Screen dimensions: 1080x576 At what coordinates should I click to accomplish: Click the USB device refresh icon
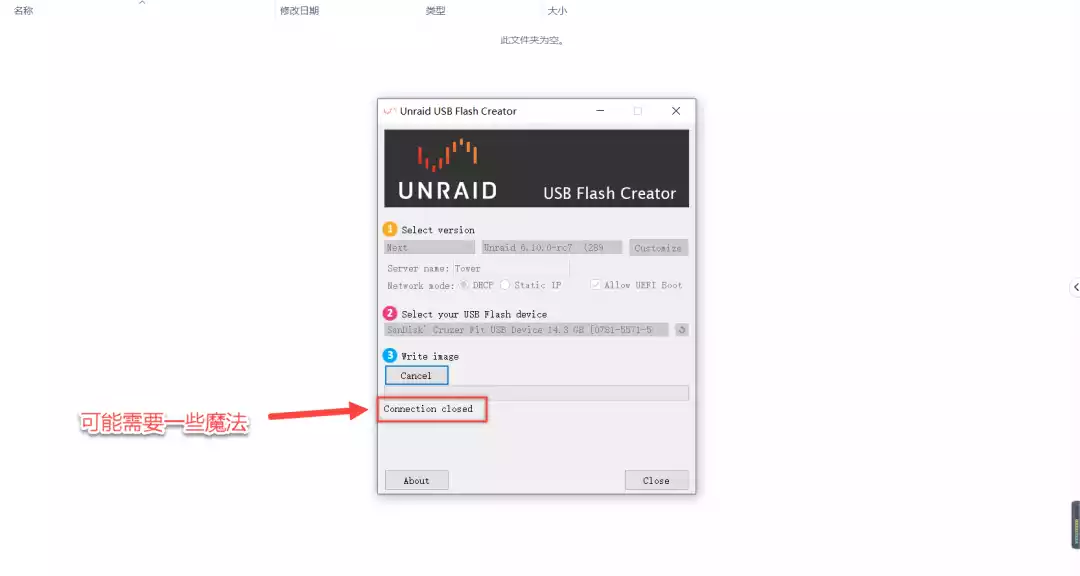681,330
